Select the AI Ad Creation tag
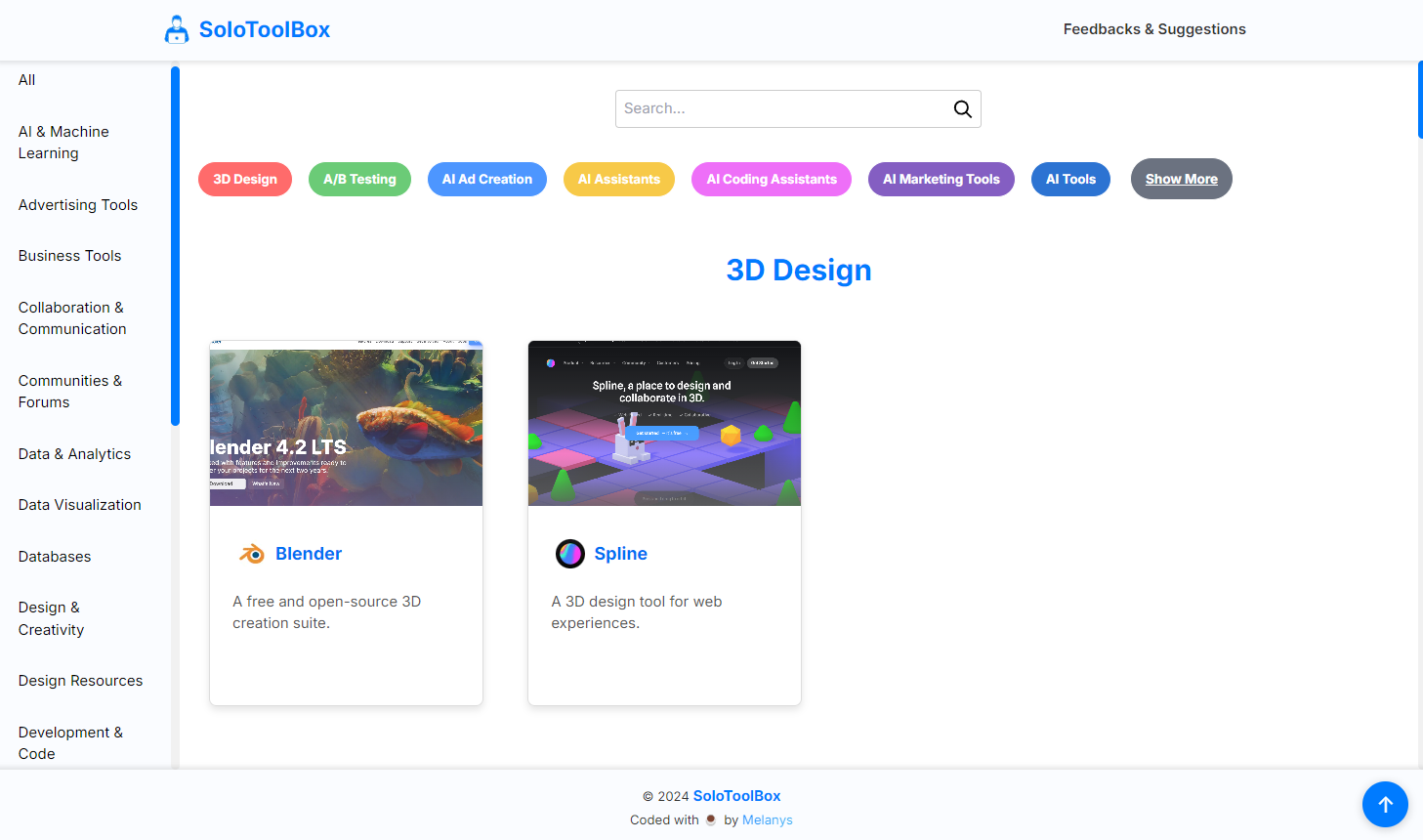1423x840 pixels. (x=487, y=180)
